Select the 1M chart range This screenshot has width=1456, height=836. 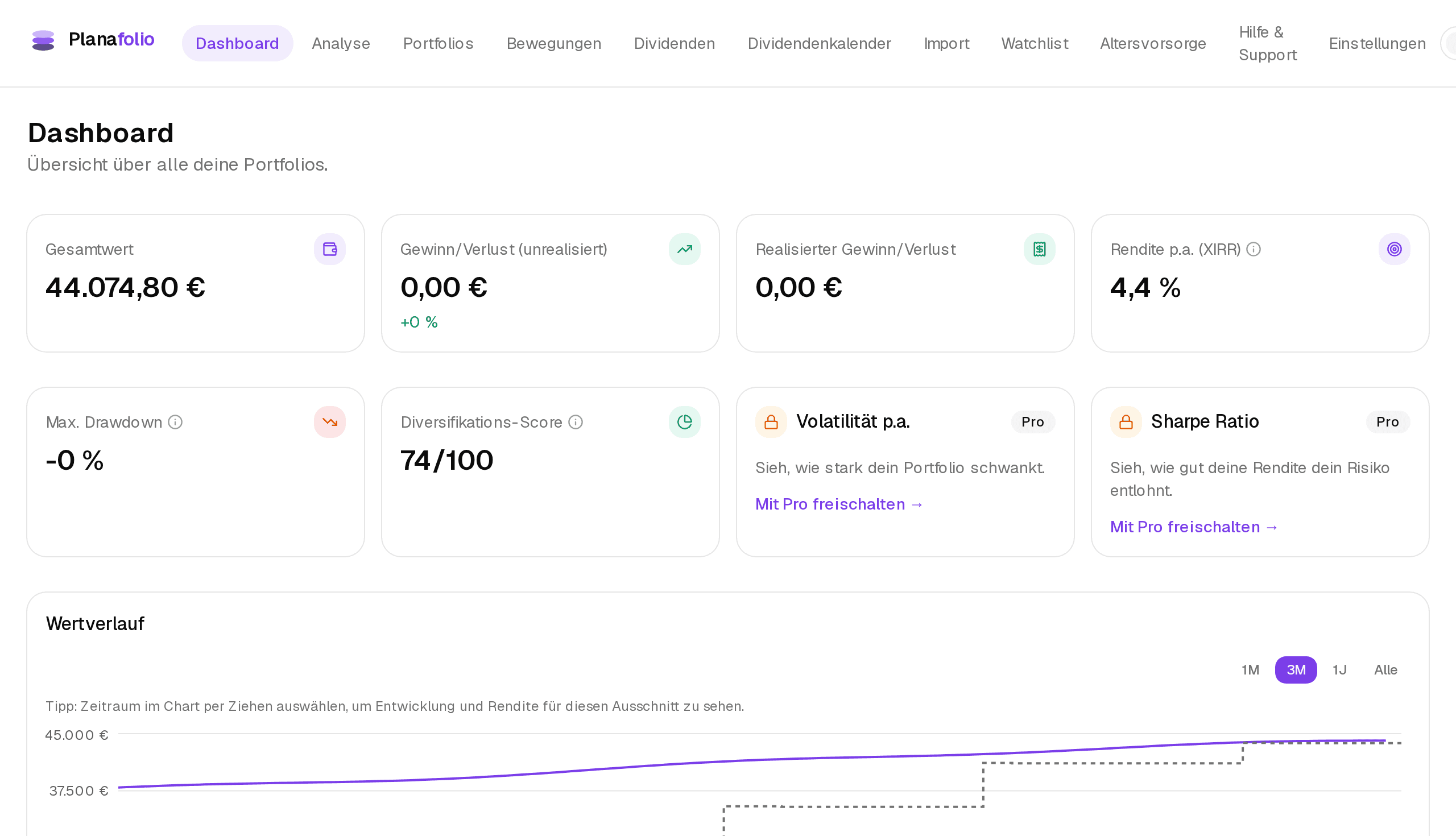1250,670
